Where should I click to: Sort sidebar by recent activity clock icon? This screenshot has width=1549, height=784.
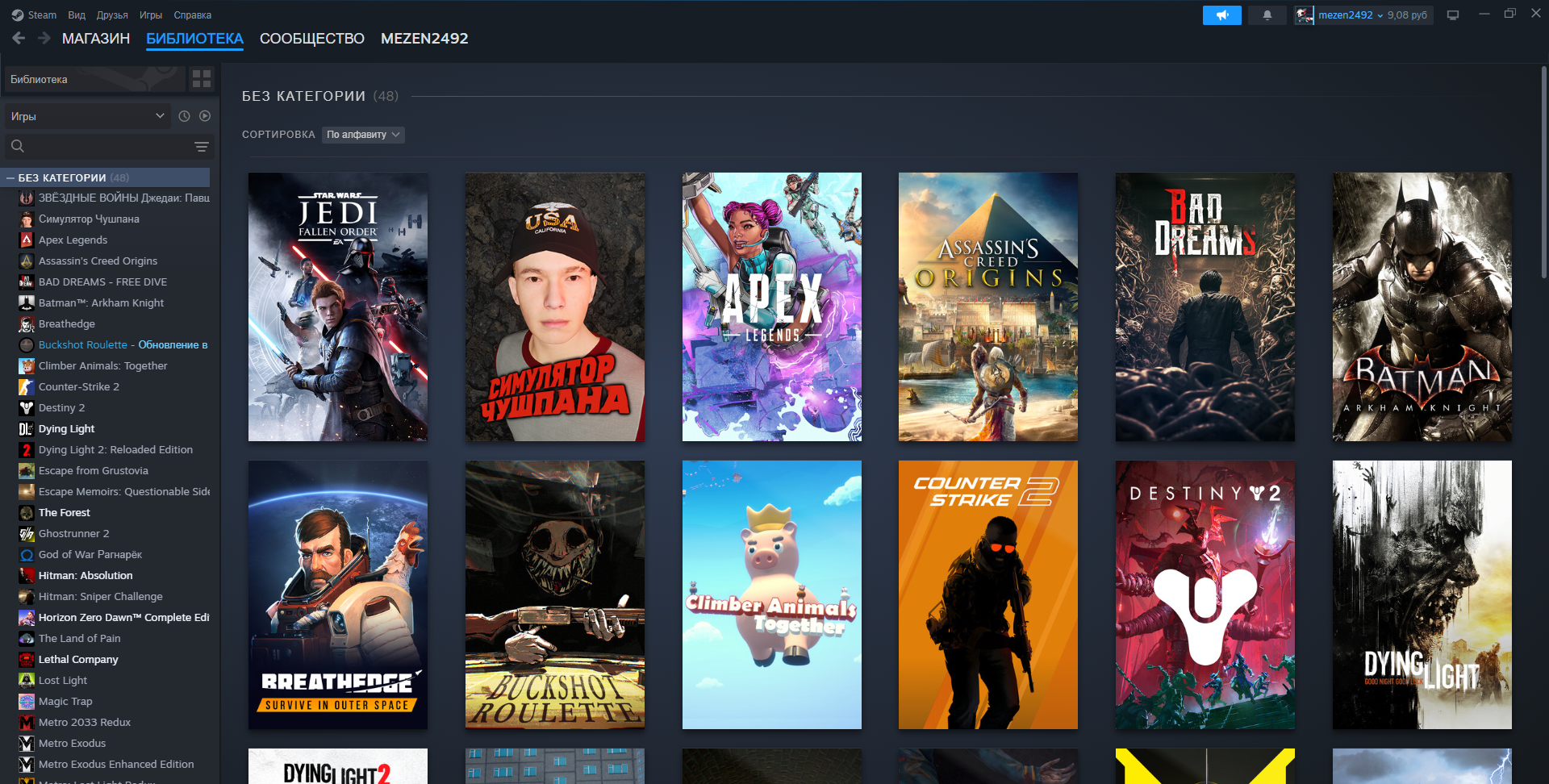click(184, 116)
